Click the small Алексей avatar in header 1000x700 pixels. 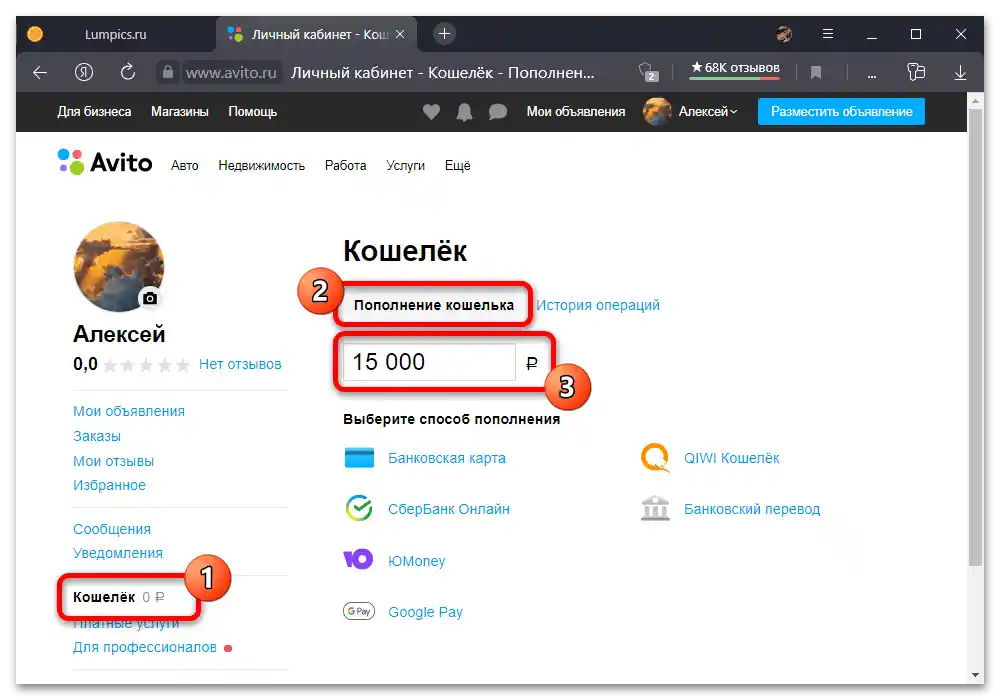pos(658,112)
